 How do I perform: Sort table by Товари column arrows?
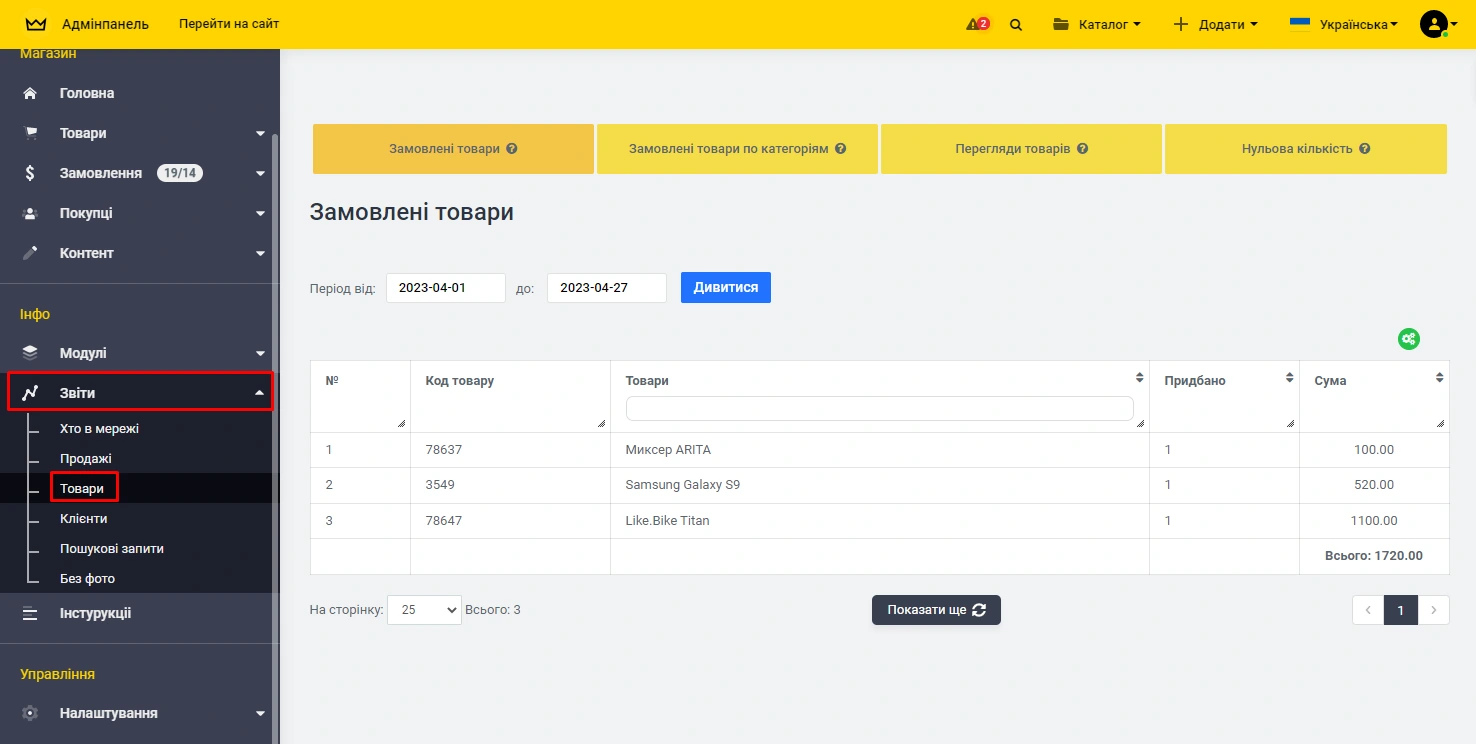pyautogui.click(x=1139, y=378)
